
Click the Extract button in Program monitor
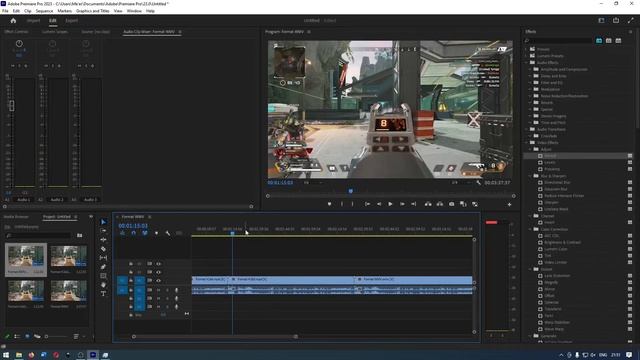440,204
